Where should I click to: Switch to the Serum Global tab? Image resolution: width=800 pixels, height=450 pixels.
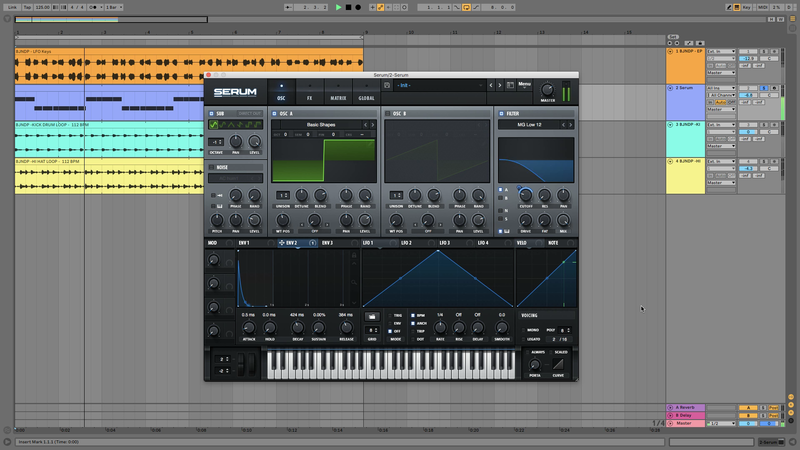click(x=366, y=92)
